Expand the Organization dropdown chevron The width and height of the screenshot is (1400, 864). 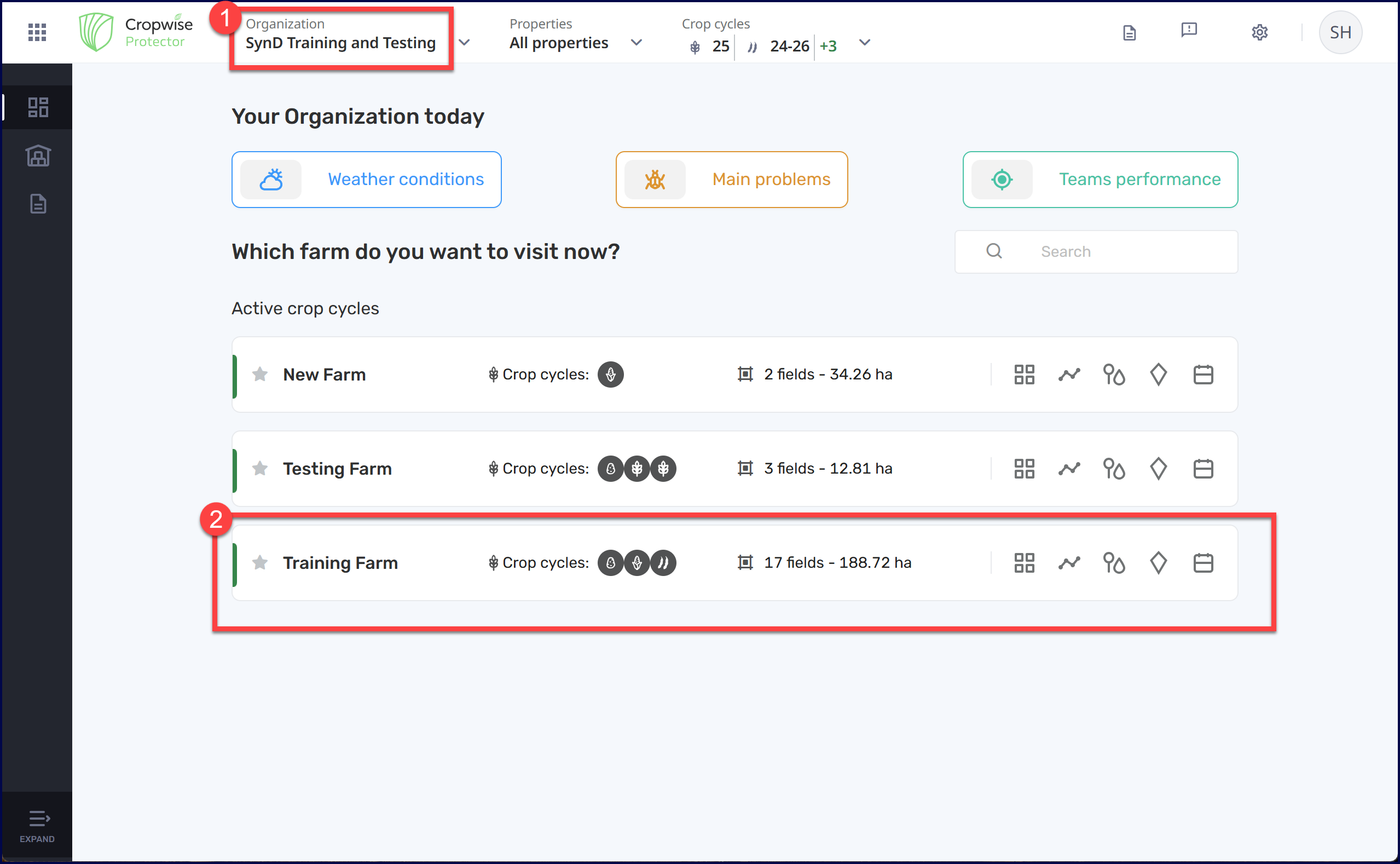click(464, 42)
